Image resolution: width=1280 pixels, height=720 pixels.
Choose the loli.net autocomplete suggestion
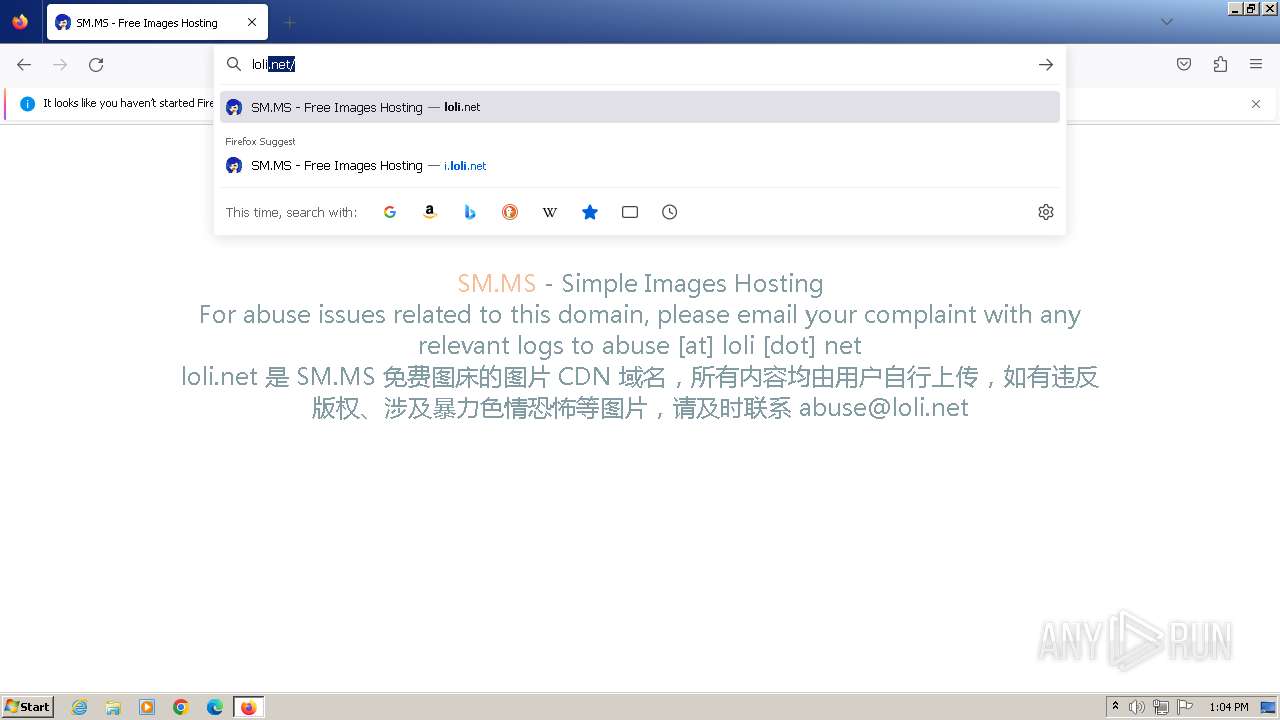(x=640, y=107)
